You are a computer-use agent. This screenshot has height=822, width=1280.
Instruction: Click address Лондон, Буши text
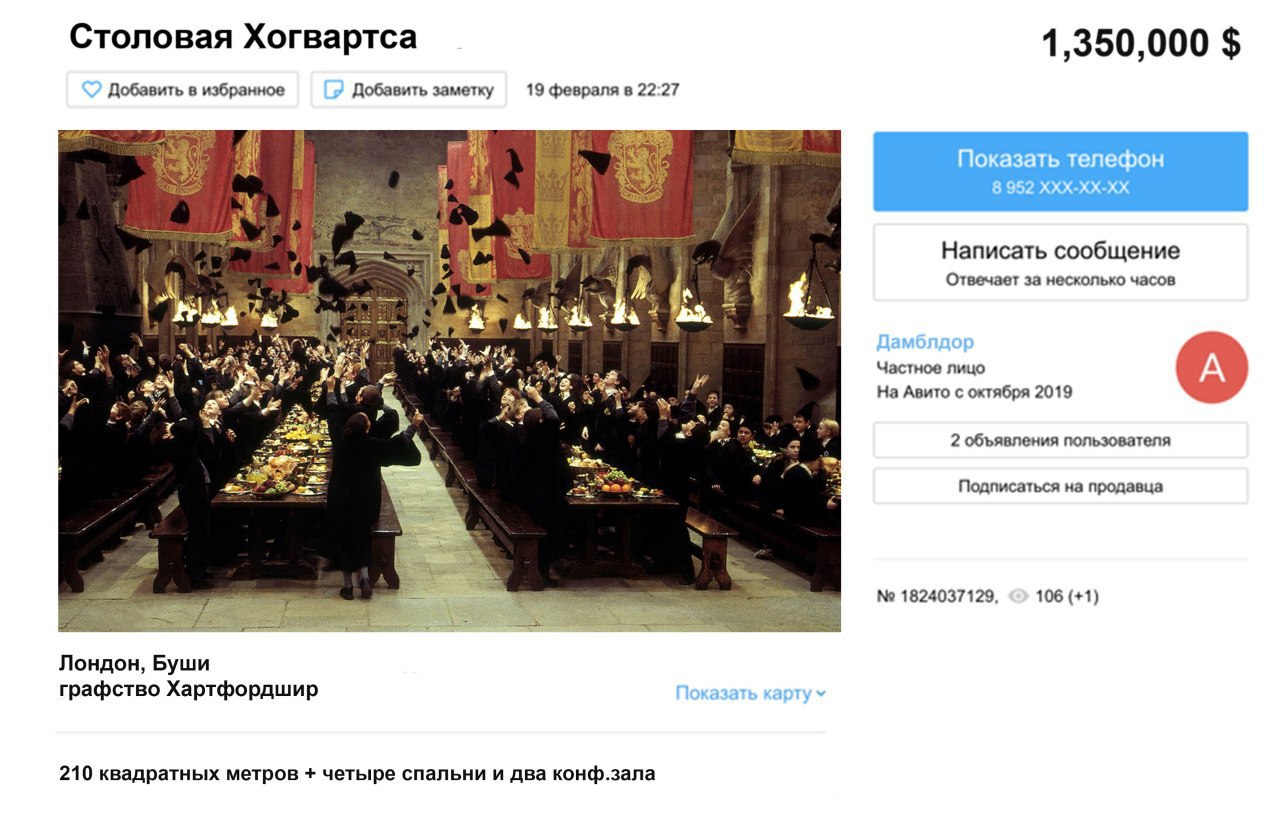[x=134, y=663]
